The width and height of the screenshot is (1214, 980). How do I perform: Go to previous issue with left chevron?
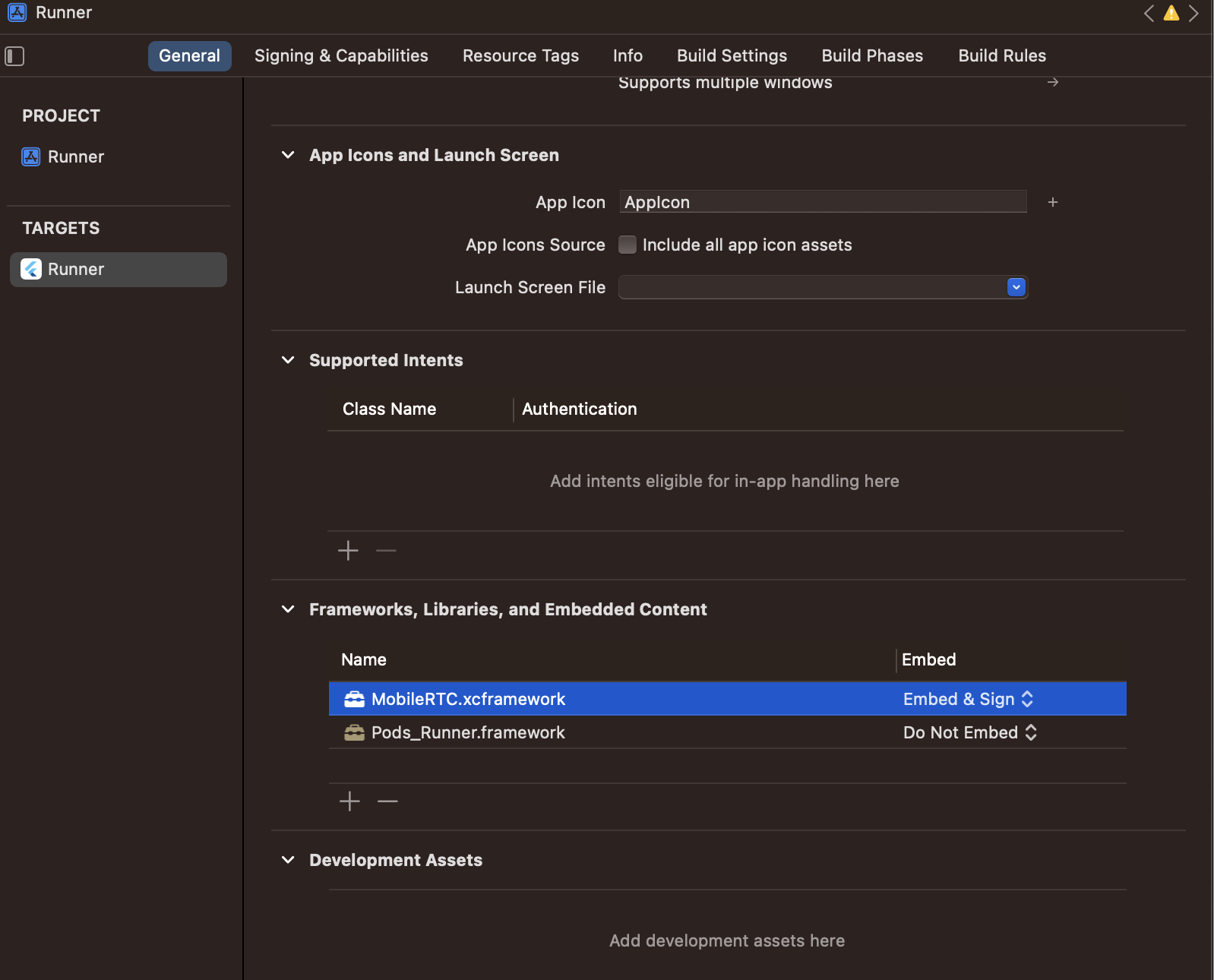pyautogui.click(x=1149, y=14)
